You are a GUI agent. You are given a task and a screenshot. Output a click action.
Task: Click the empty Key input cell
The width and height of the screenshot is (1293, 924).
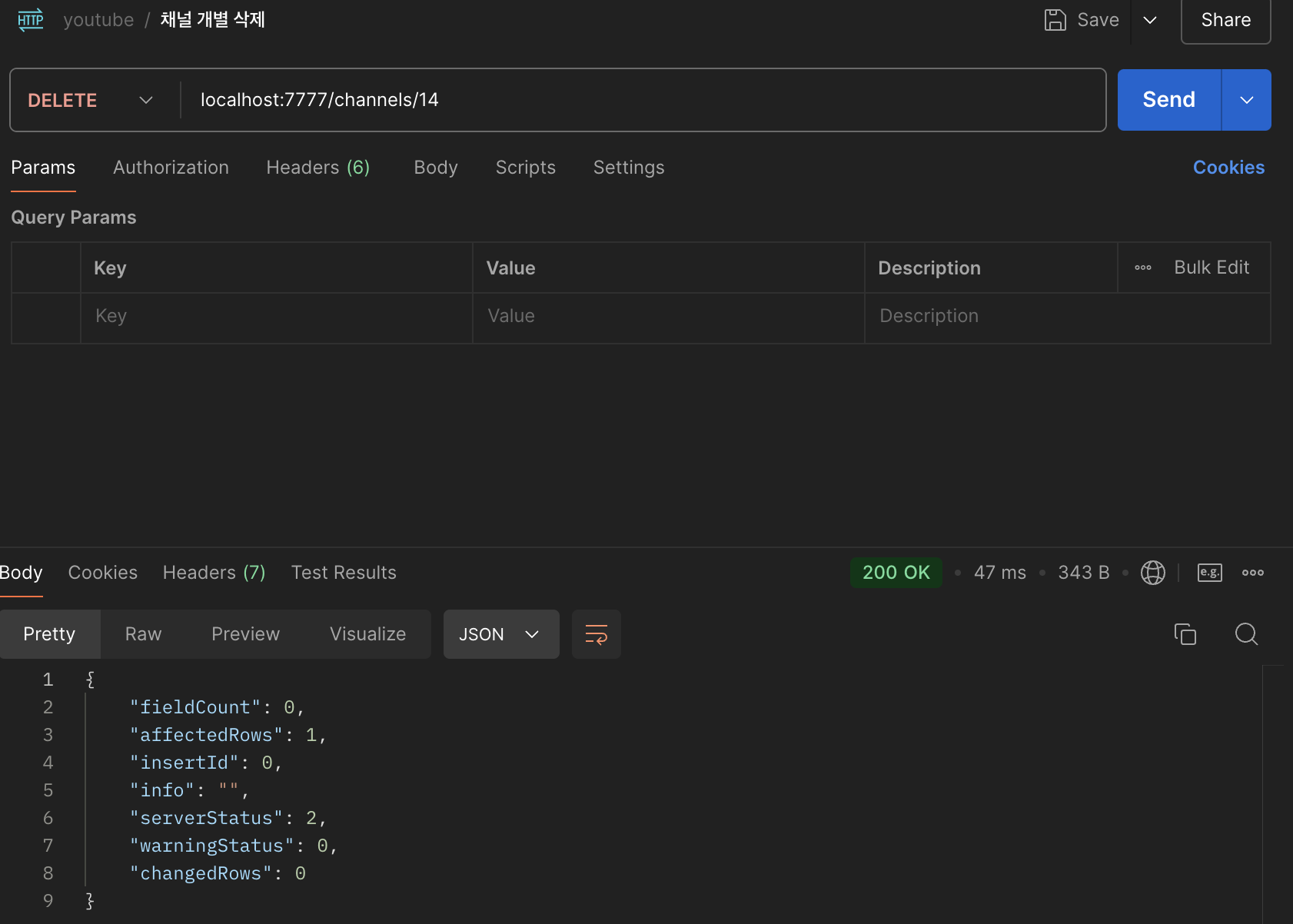[277, 317]
